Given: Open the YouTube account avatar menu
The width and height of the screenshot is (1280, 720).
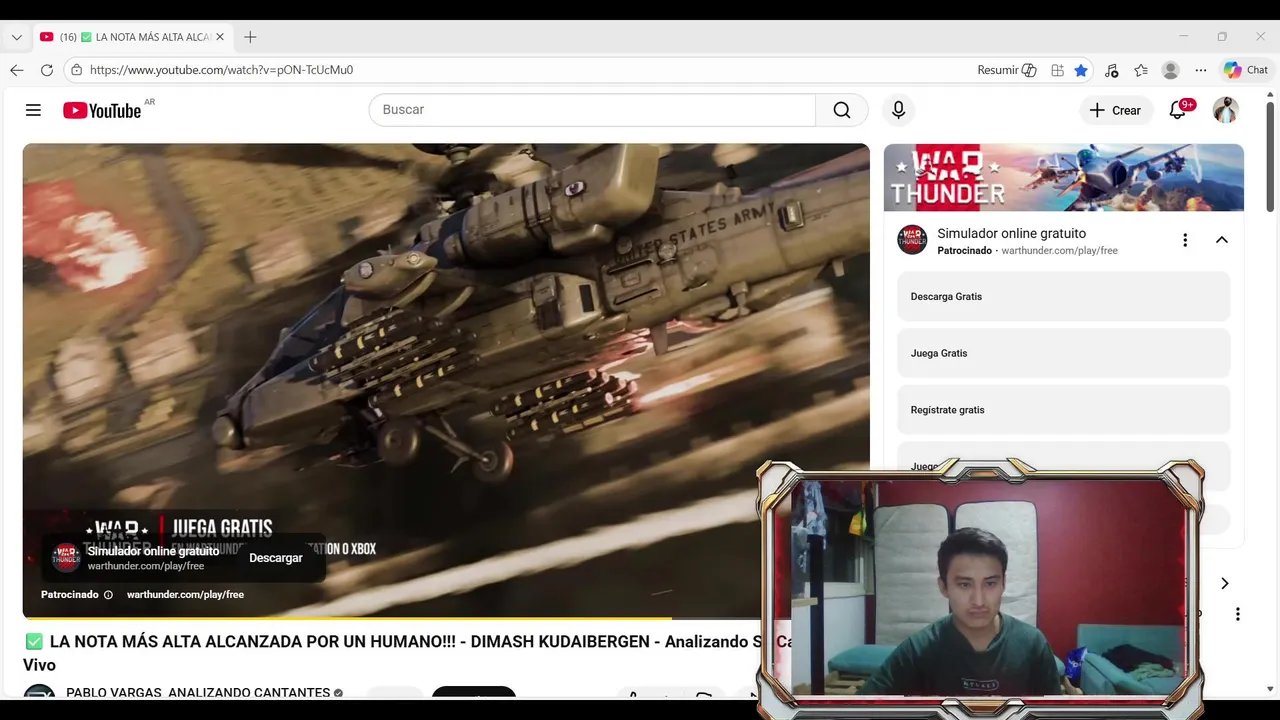Looking at the screenshot, I should (1226, 110).
